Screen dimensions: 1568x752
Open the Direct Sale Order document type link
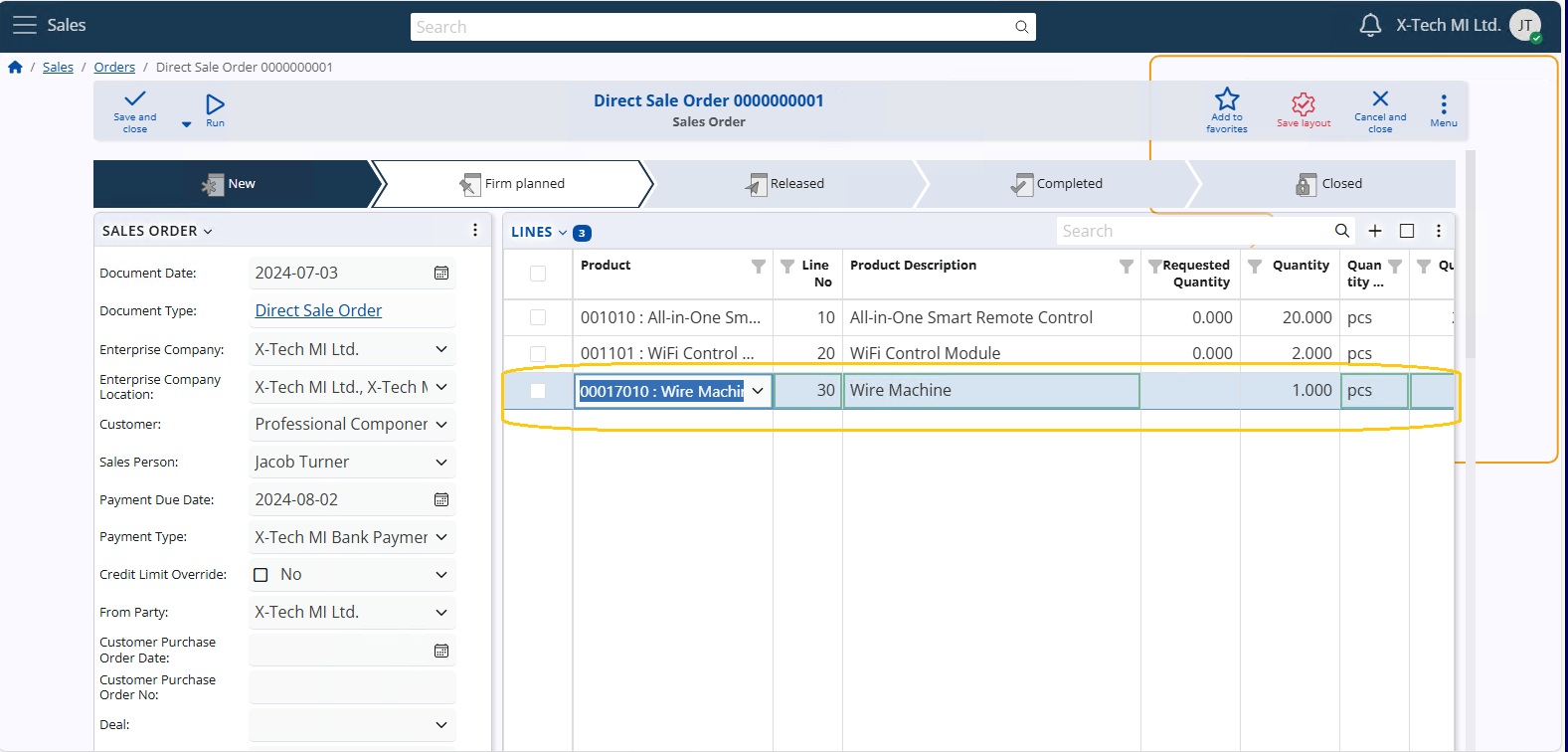click(x=318, y=310)
